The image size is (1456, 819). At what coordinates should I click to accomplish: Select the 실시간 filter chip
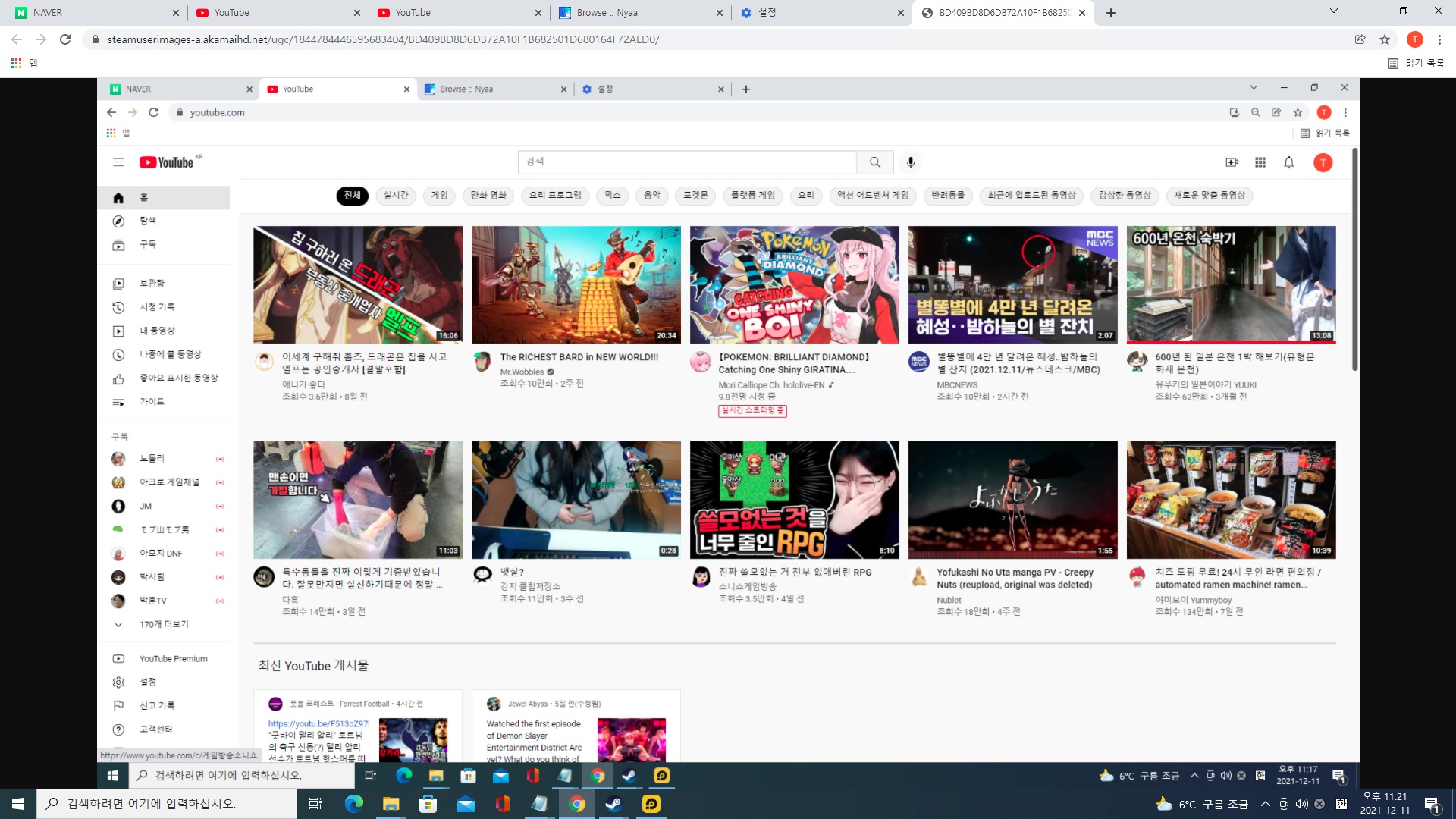(396, 196)
